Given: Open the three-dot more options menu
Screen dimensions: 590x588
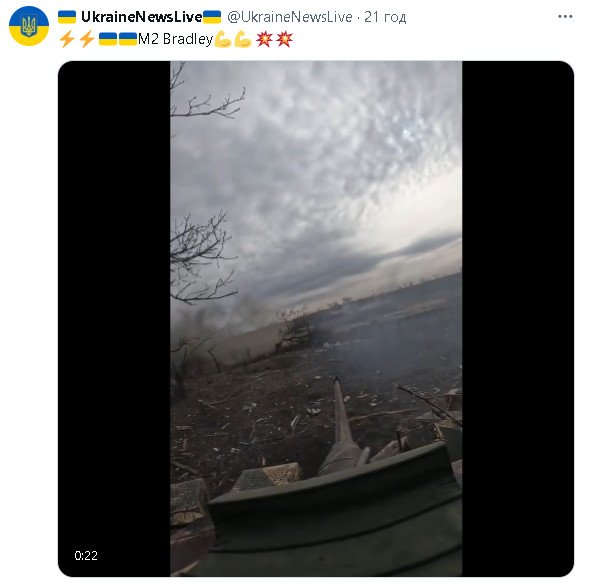Looking at the screenshot, I should pyautogui.click(x=565, y=17).
